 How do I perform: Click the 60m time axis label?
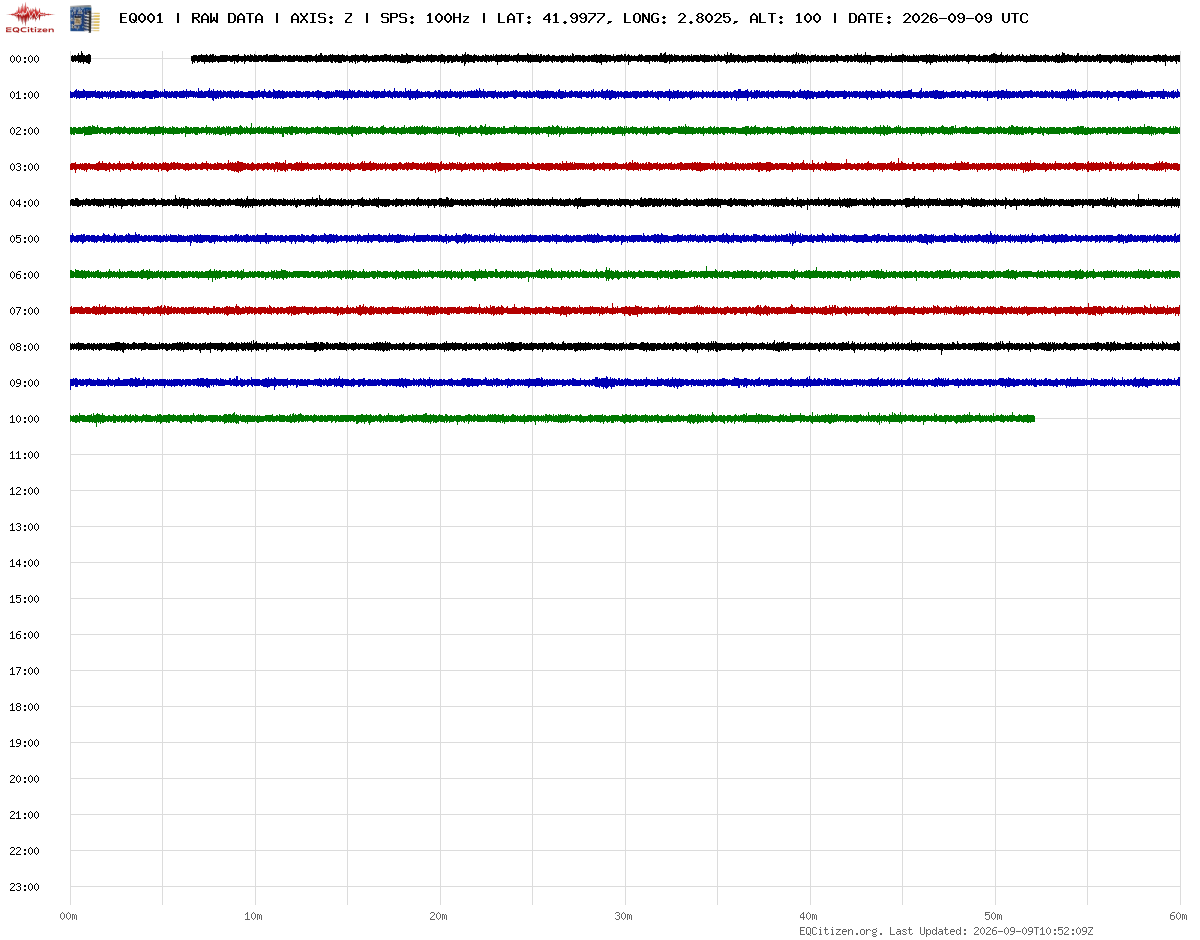point(1178,916)
